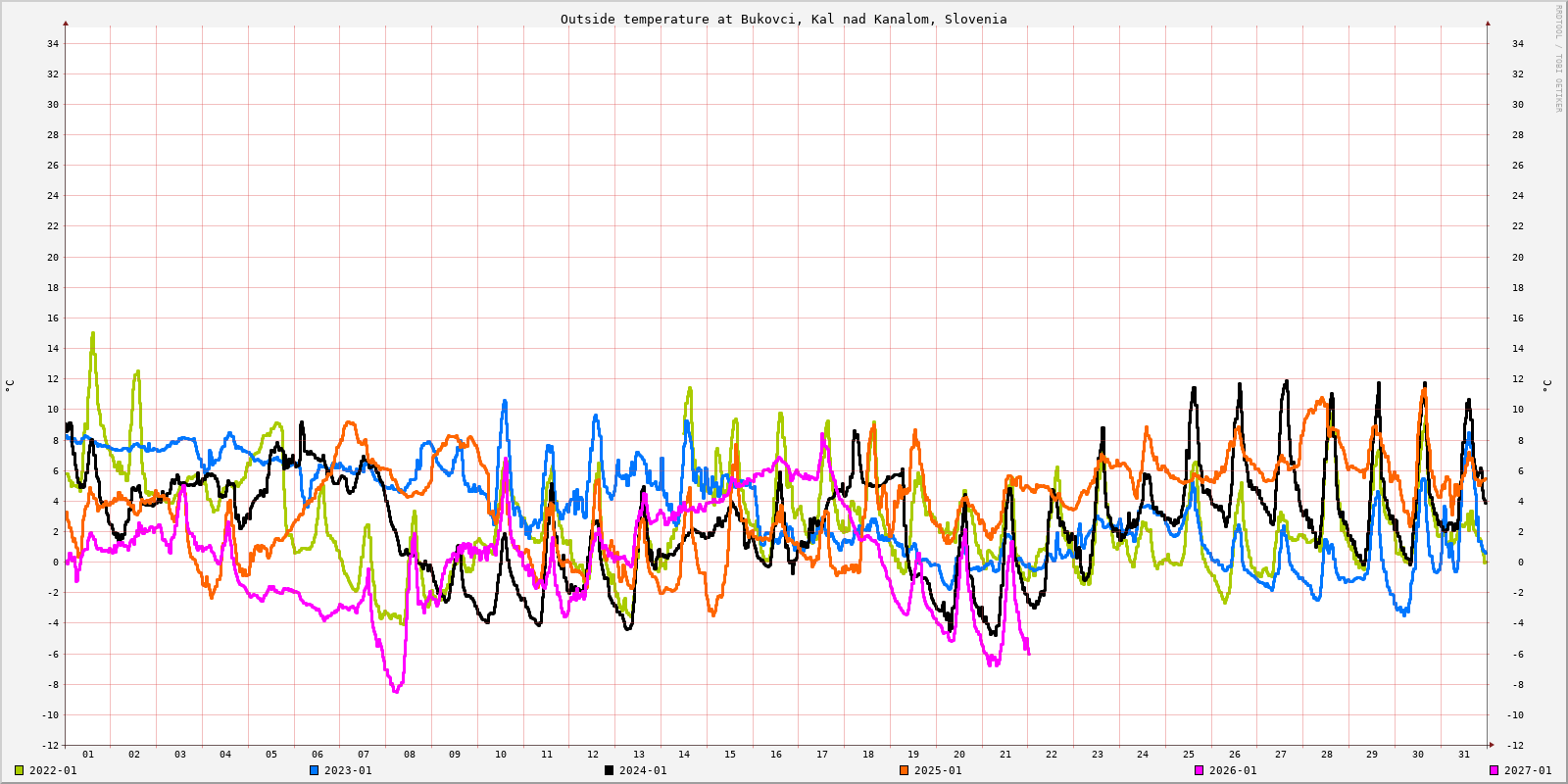The height and width of the screenshot is (784, 1568).
Task: Select the 2026-01 legend label
Action: pyautogui.click(x=1233, y=770)
